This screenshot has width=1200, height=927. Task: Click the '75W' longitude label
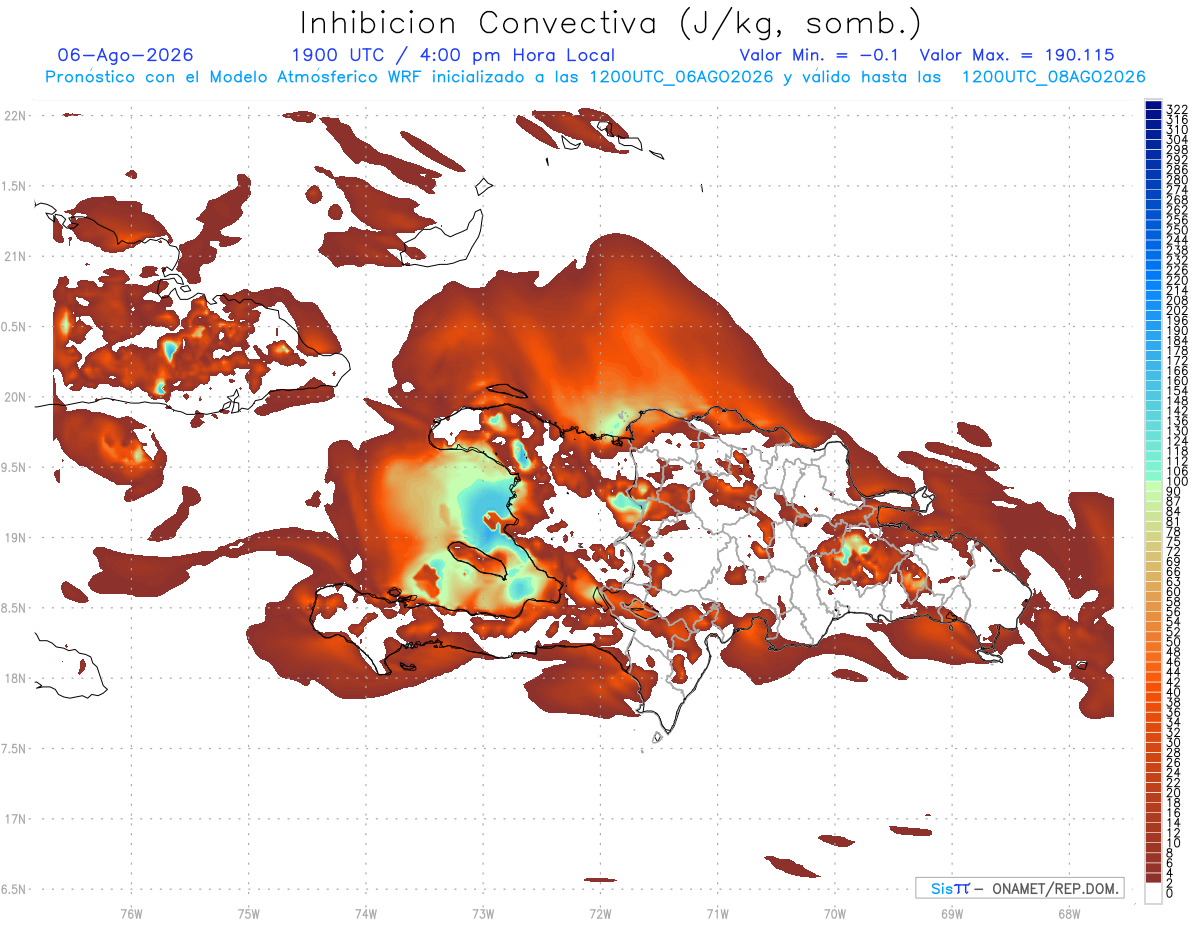pos(249,913)
